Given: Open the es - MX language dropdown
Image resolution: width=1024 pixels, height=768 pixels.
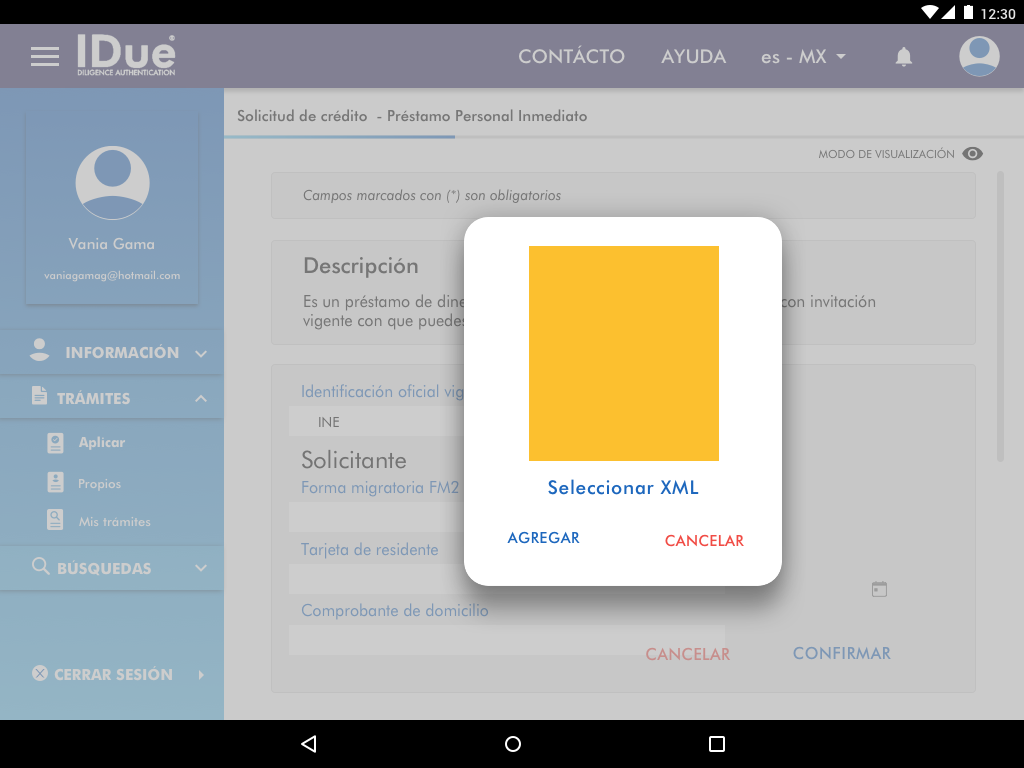Looking at the screenshot, I should (x=803, y=57).
